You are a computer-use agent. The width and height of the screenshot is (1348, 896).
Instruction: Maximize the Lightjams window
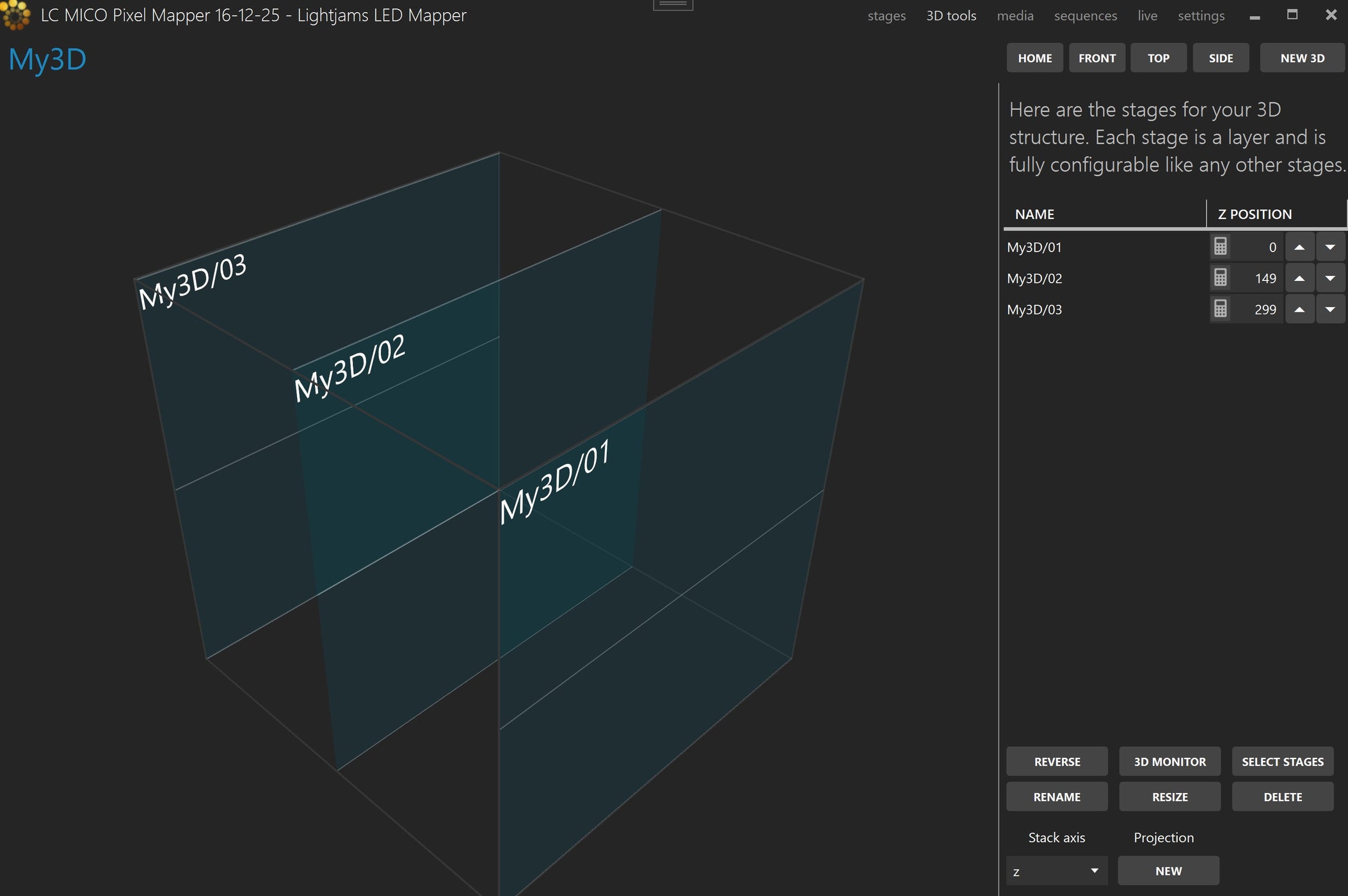pos(1292,15)
